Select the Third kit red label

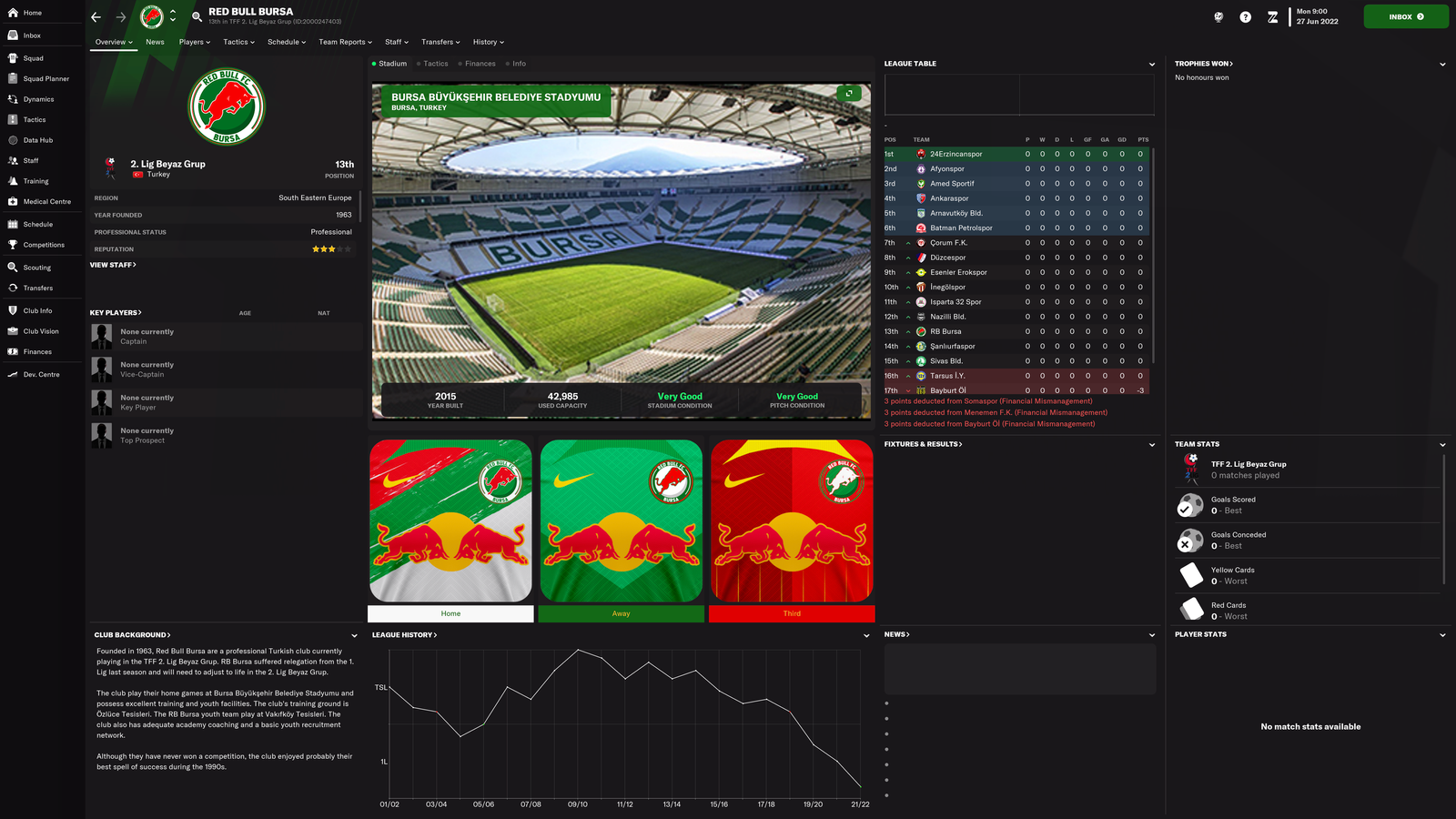[792, 613]
